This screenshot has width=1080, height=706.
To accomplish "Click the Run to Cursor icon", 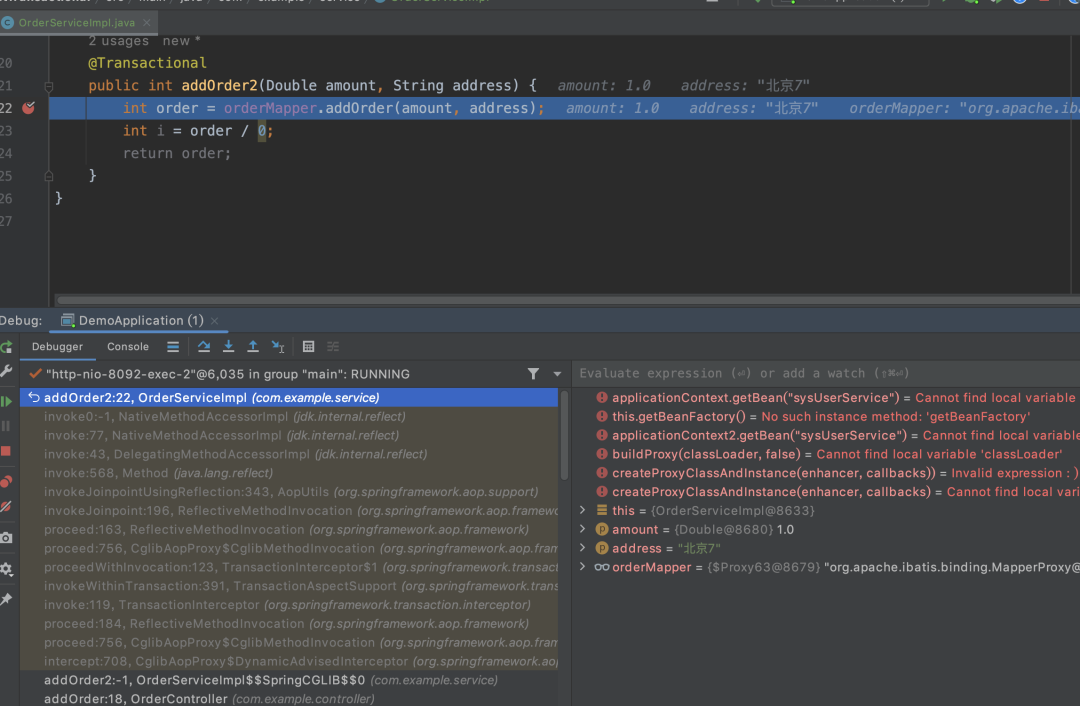I will tap(278, 346).
